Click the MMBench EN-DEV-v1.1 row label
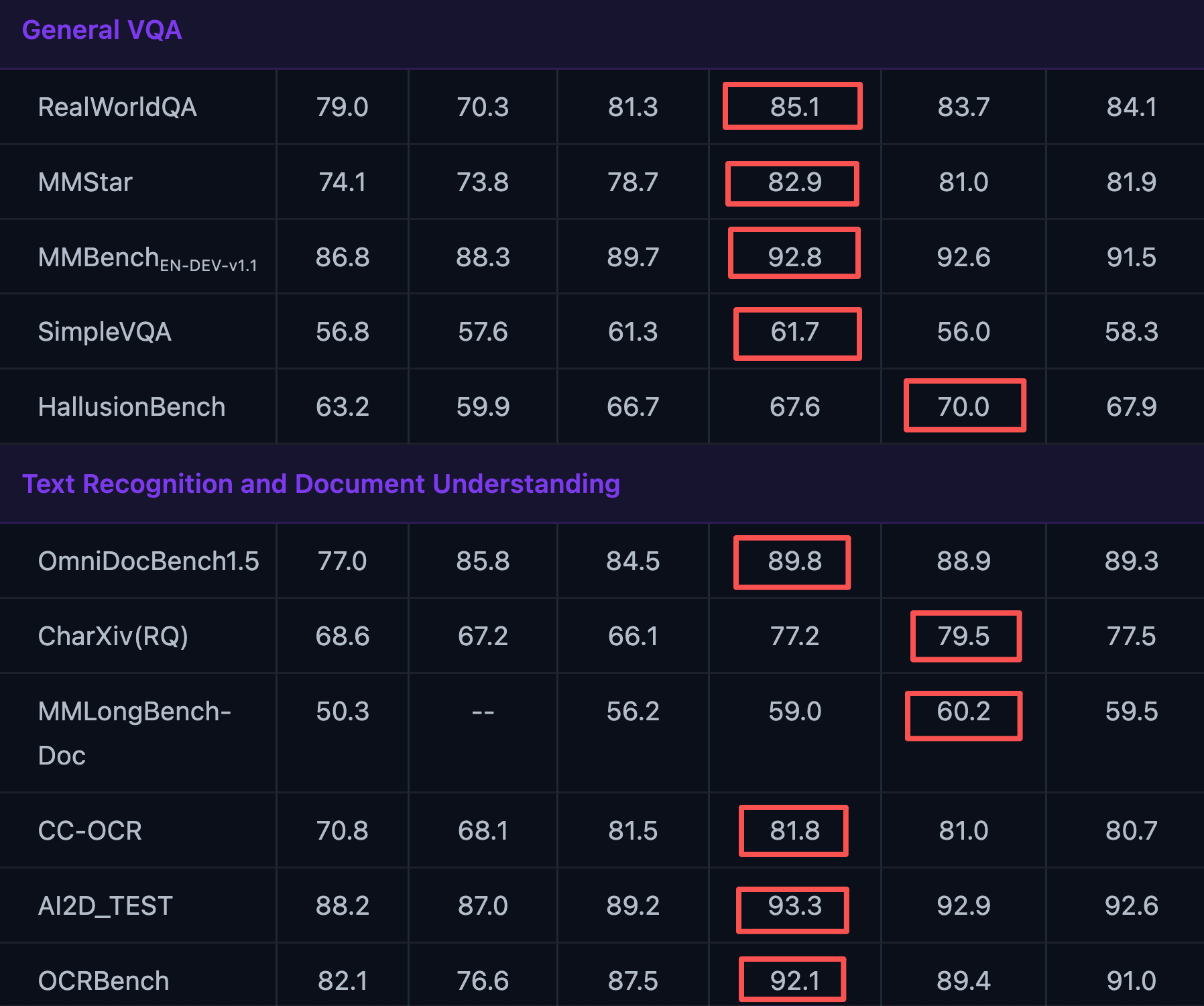This screenshot has width=1204, height=1006. point(147,258)
